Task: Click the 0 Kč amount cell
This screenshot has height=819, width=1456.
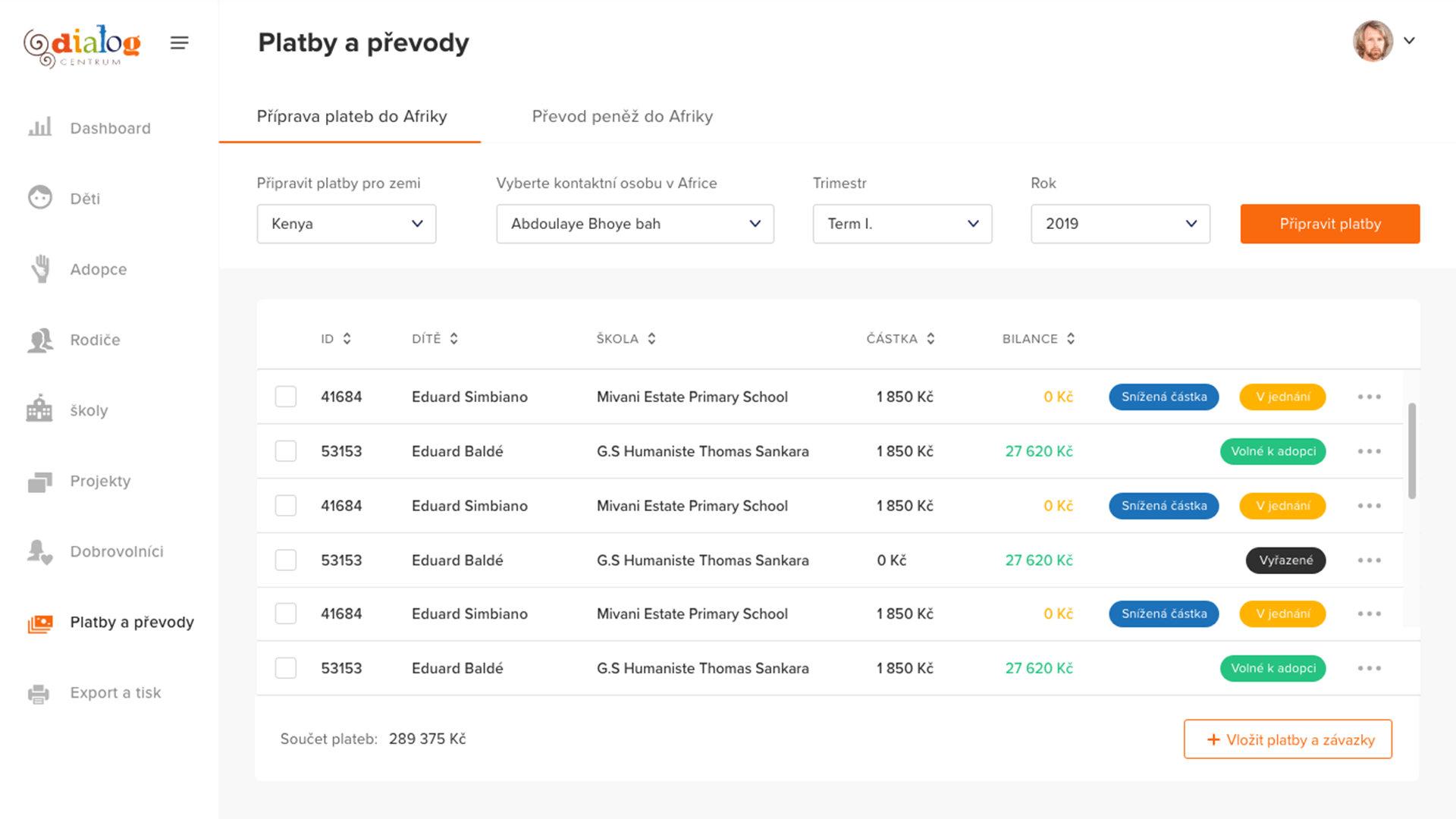Action: click(891, 560)
